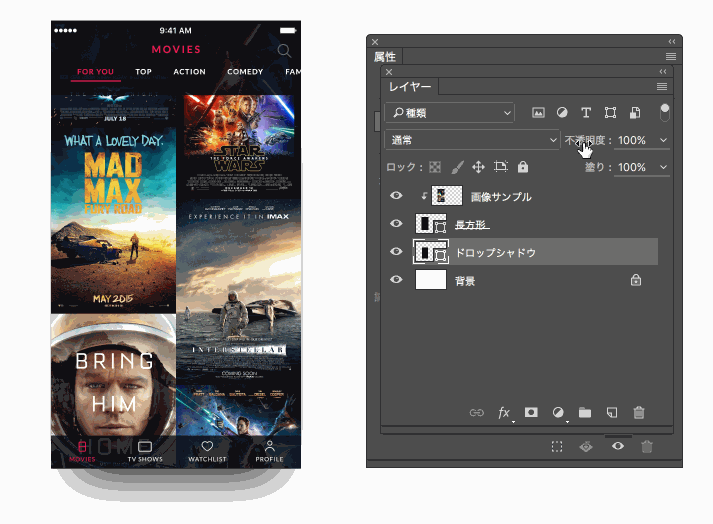Viewport: 713px width, 524px height.
Task: Open the fx layer style menu
Action: click(x=504, y=413)
